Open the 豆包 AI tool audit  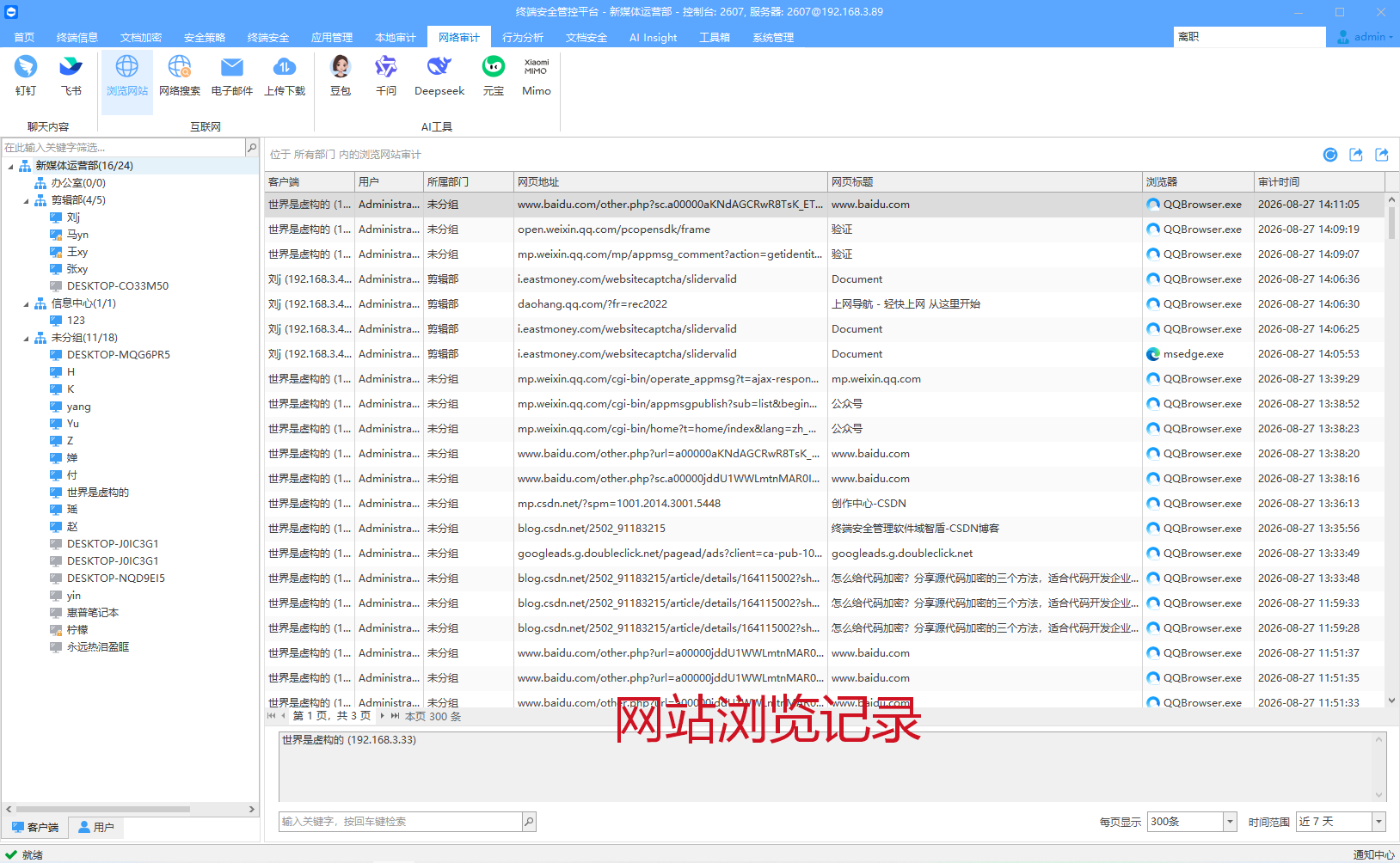(x=341, y=76)
